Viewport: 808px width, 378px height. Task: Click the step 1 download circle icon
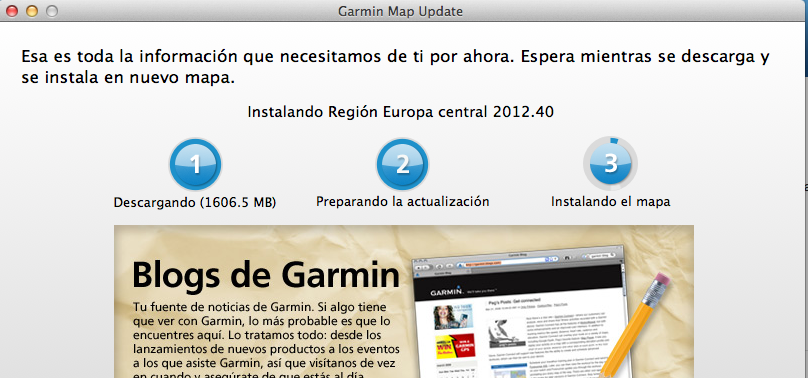point(195,164)
